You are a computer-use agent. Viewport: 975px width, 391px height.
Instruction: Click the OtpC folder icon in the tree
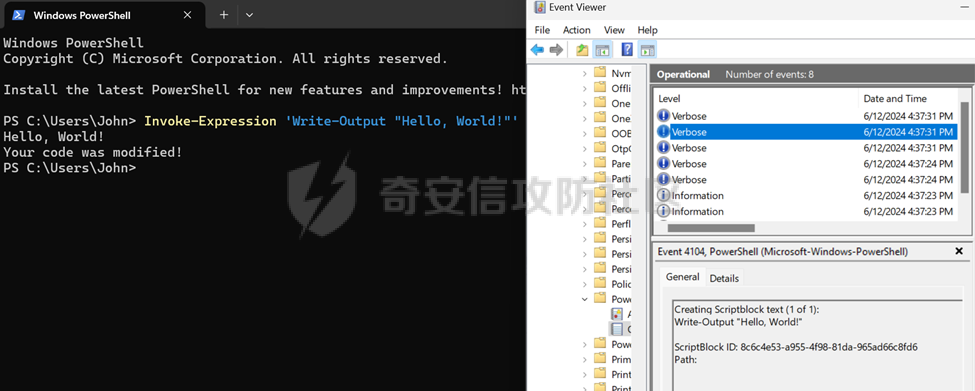click(x=600, y=148)
